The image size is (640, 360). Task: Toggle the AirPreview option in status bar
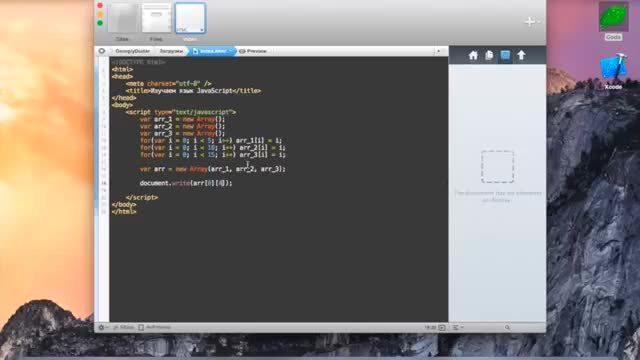154,327
